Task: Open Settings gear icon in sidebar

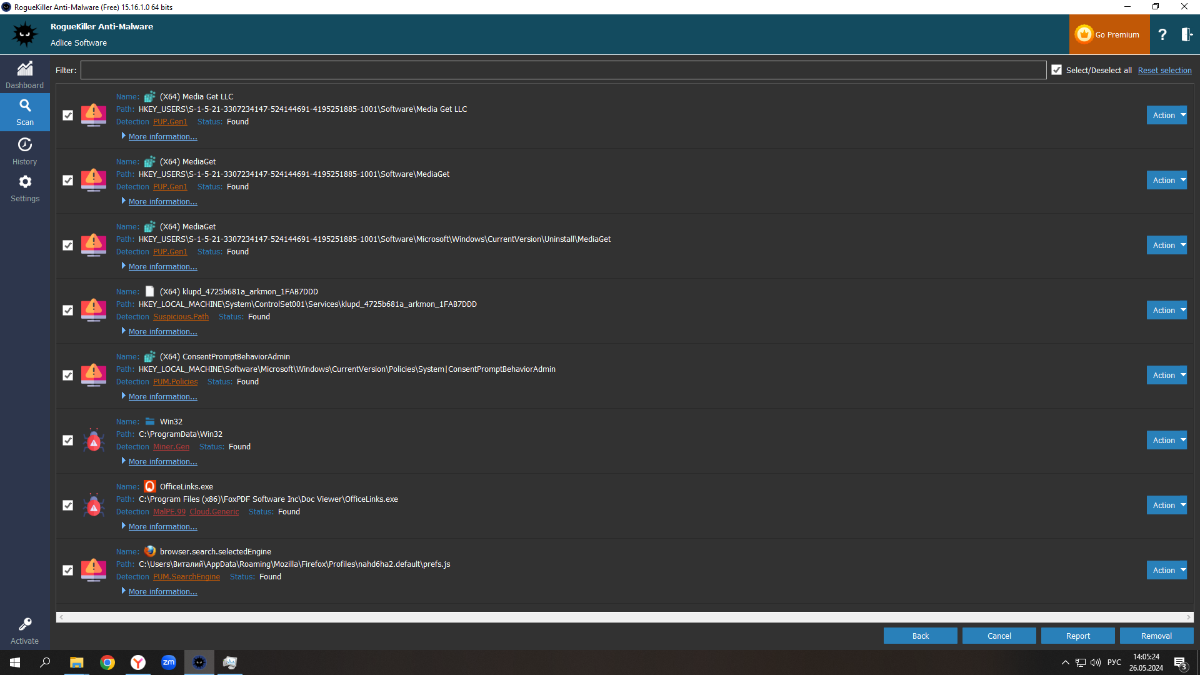Action: point(25,181)
